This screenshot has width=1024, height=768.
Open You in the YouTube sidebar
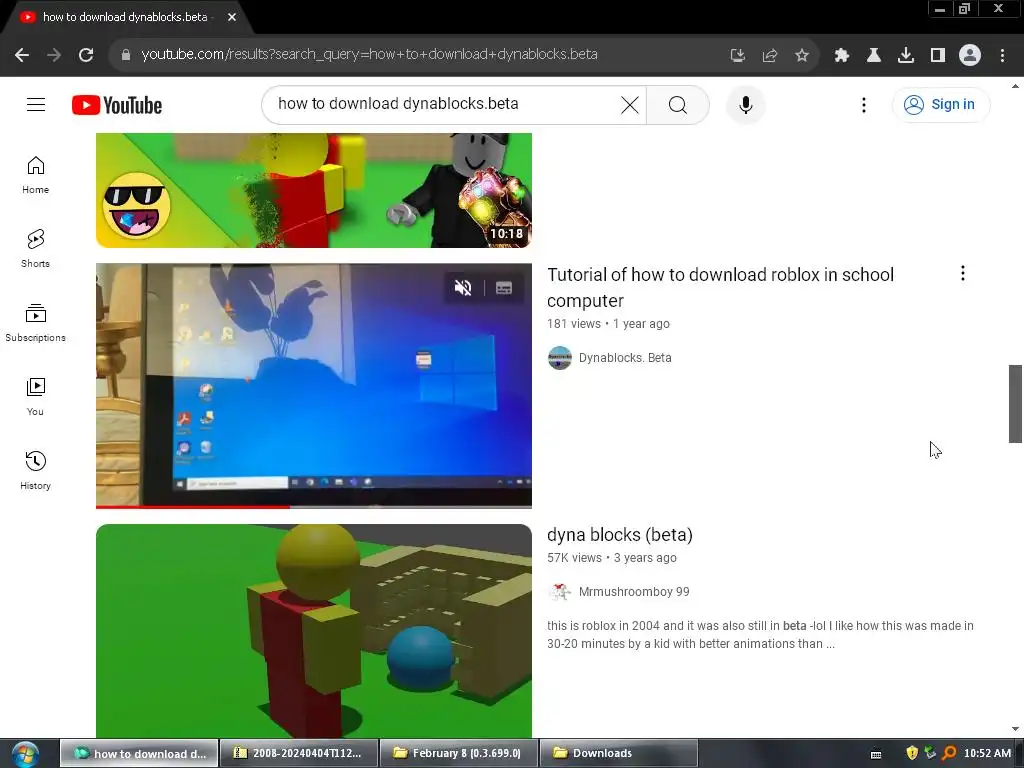35,396
